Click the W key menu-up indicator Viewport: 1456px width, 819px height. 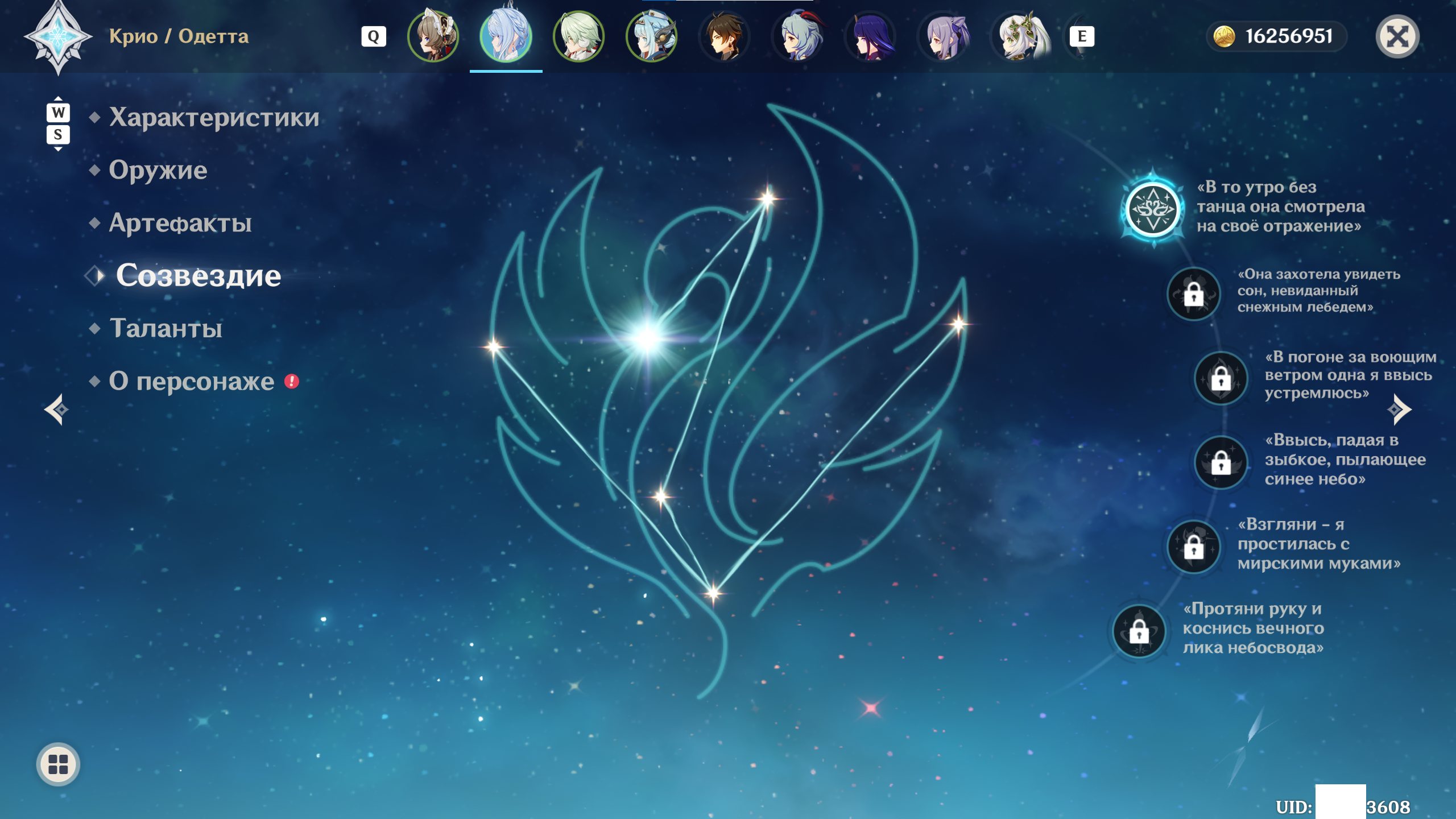point(58,112)
